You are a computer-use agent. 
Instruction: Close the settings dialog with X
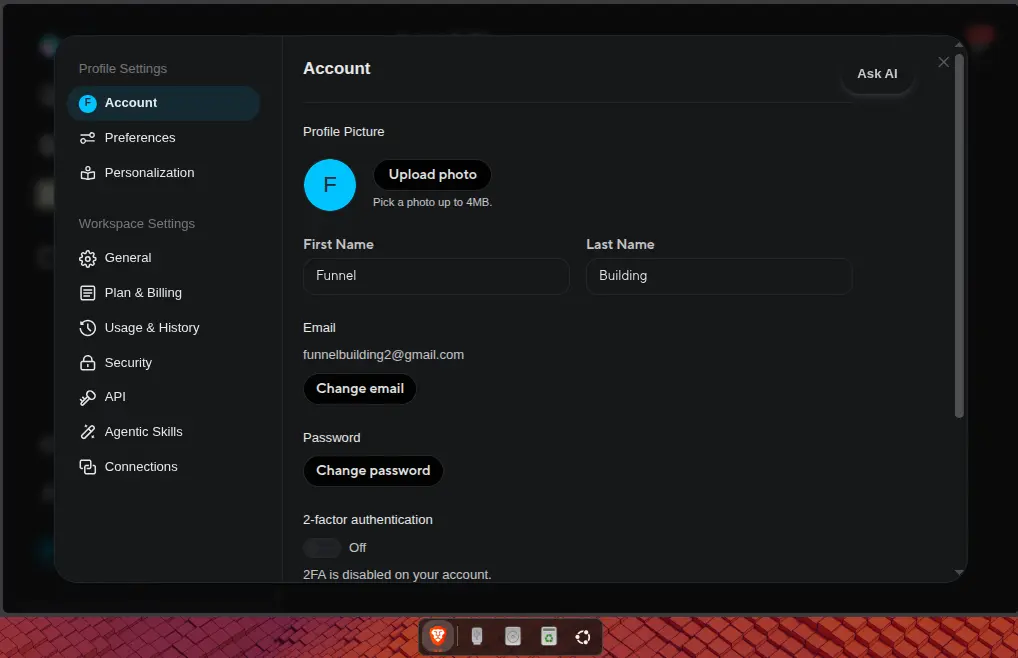pyautogui.click(x=943, y=62)
